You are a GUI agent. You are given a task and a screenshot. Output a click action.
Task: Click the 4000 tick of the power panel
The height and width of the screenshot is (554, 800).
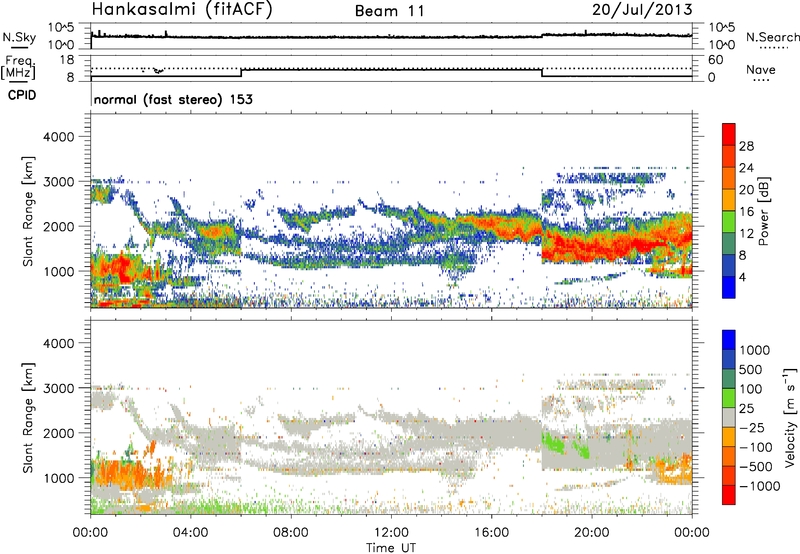pos(58,137)
